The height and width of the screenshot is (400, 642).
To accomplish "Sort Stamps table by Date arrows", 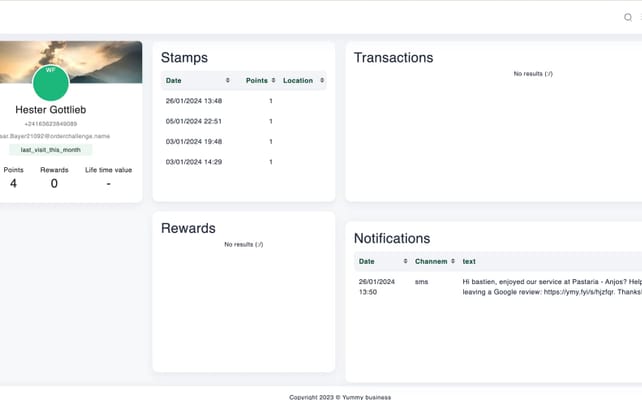I will point(228,80).
